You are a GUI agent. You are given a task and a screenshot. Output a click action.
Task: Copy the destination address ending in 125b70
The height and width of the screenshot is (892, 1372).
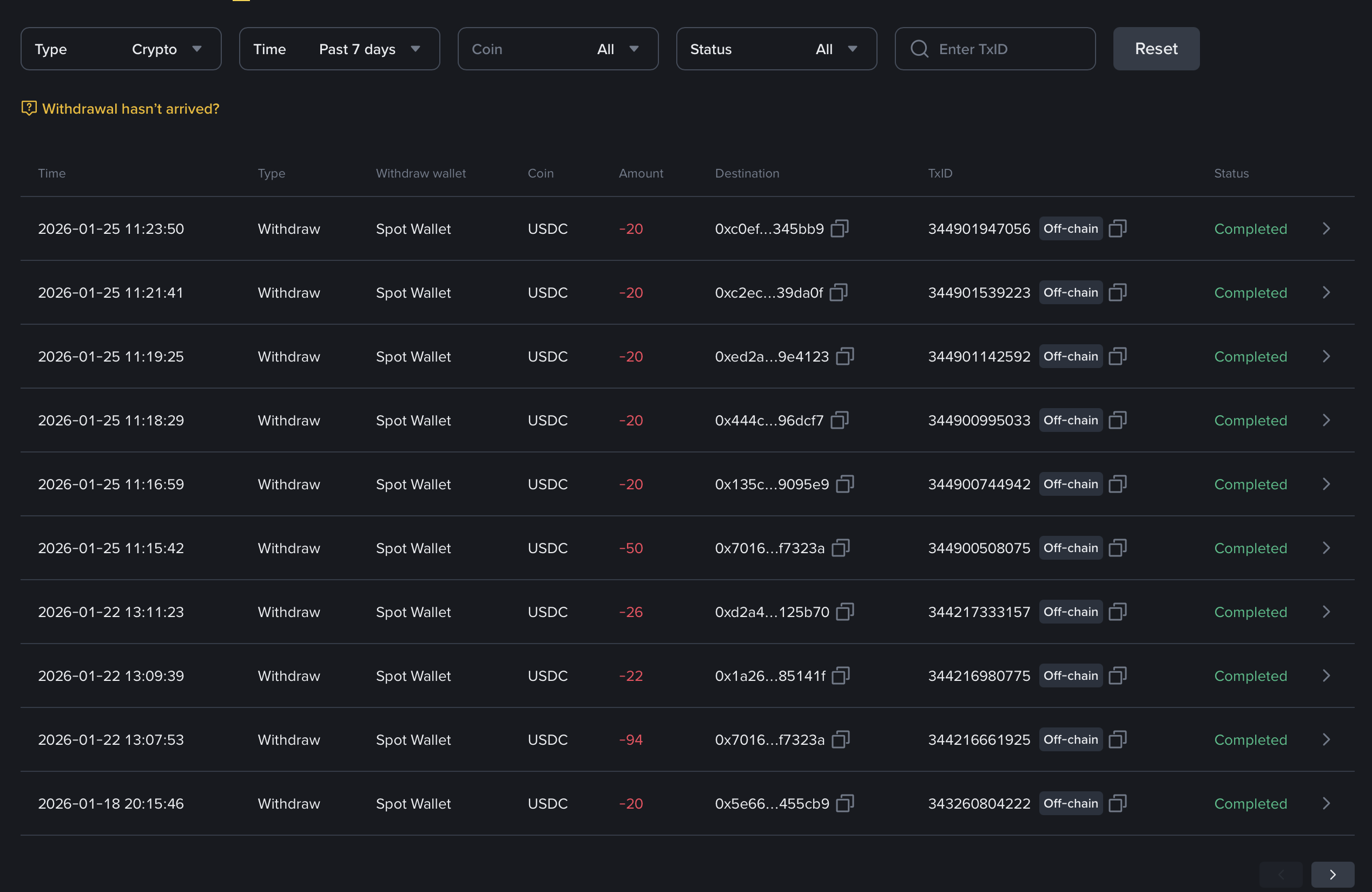(845, 612)
